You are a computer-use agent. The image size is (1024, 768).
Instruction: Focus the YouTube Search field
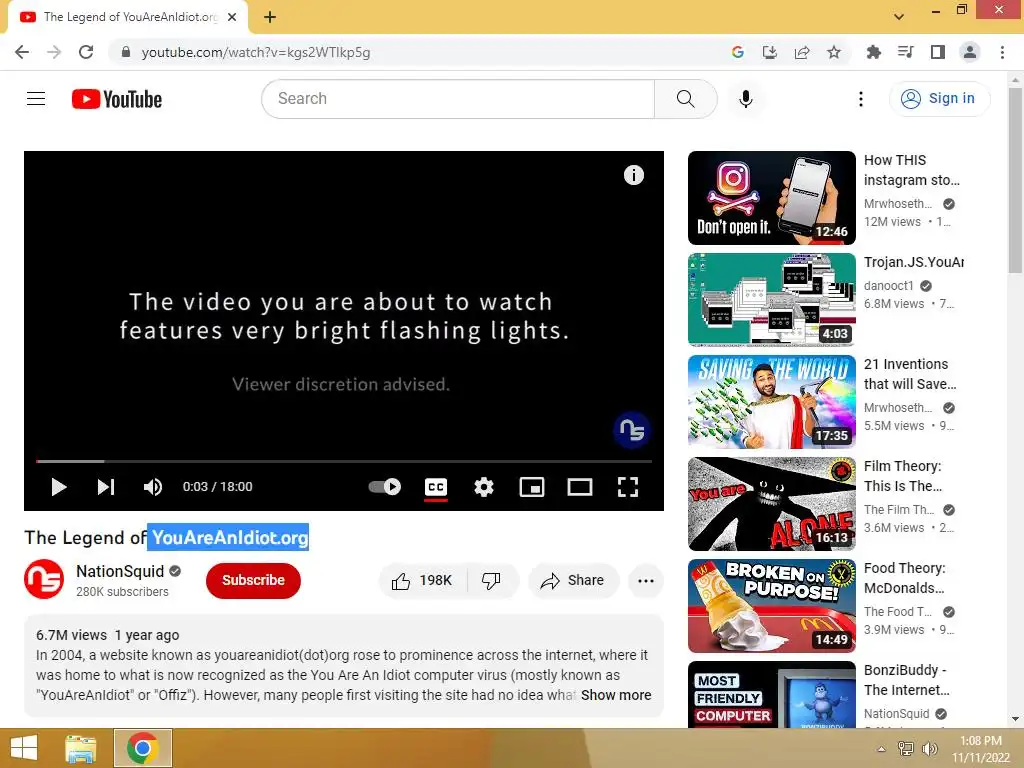click(458, 99)
